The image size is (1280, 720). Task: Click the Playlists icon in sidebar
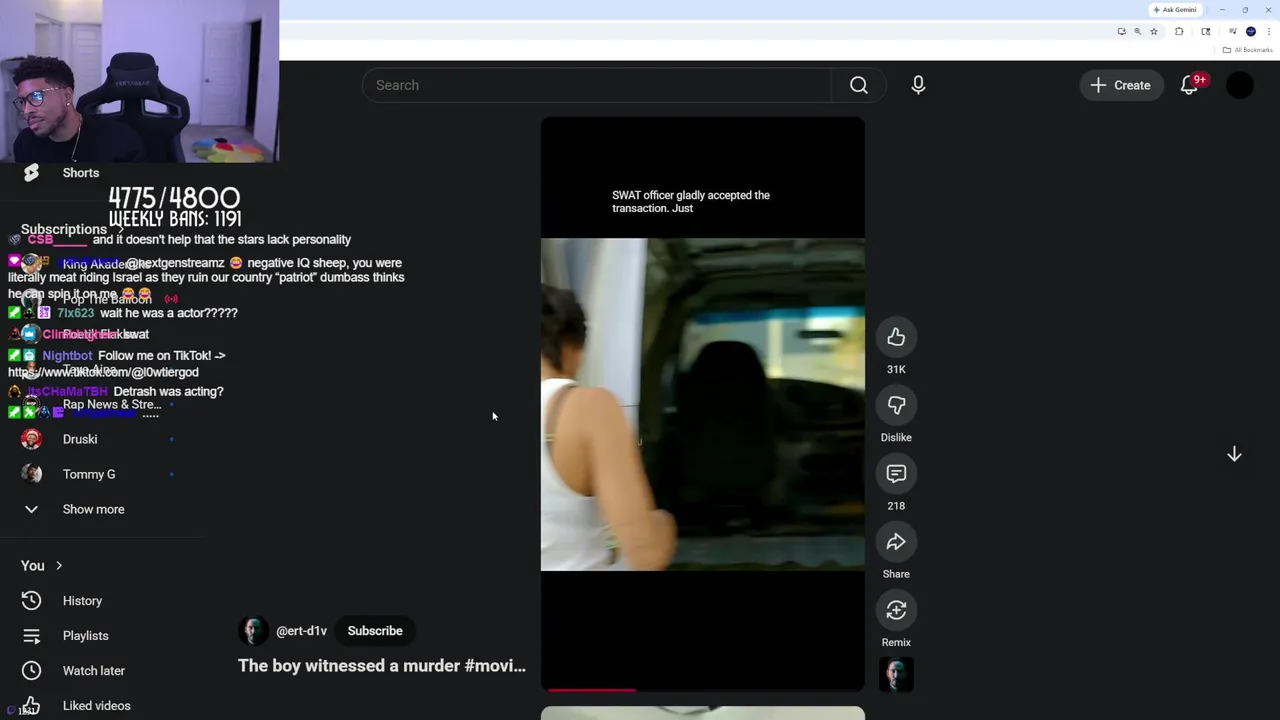31,636
